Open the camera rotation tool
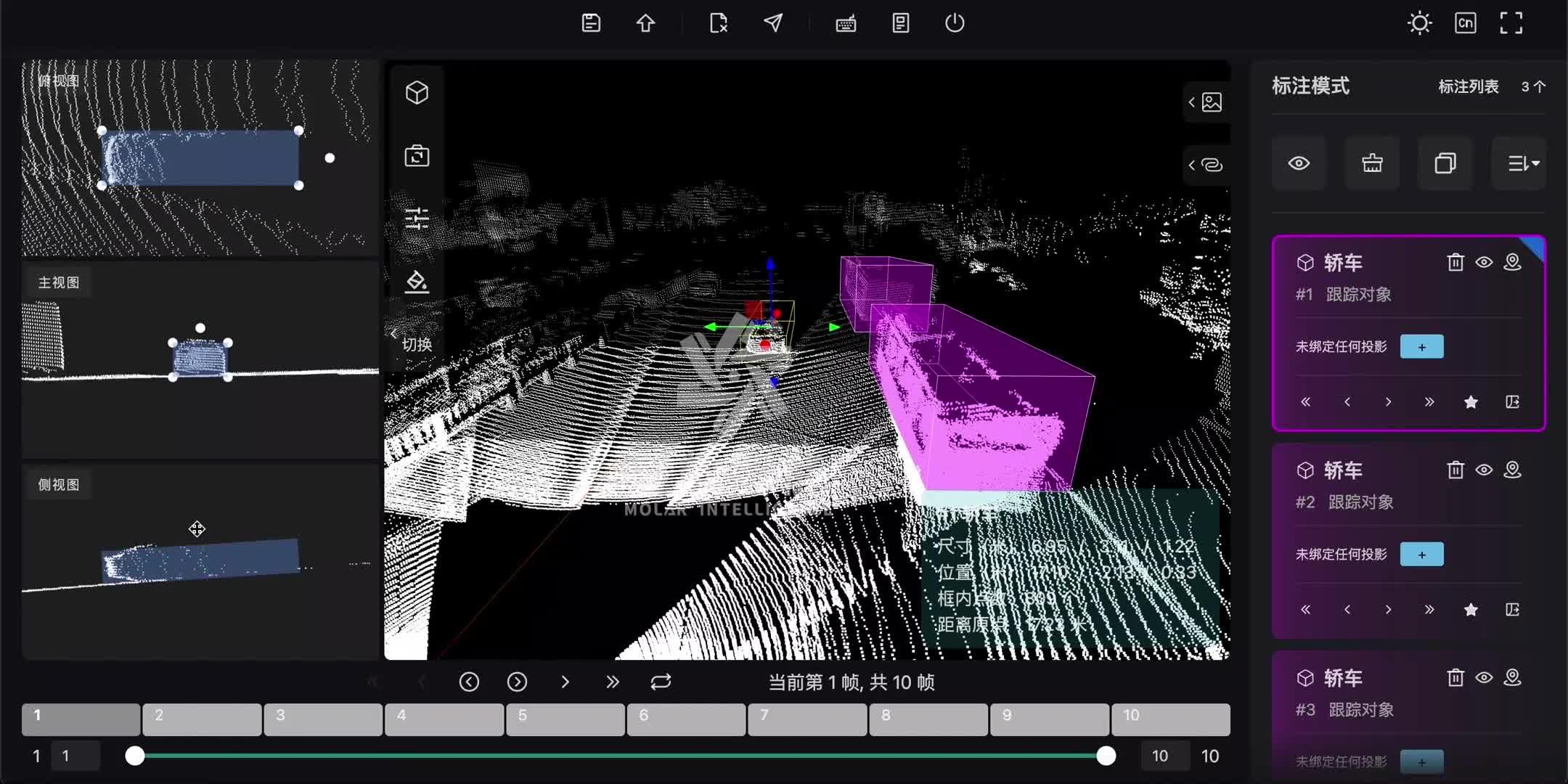 (416, 155)
